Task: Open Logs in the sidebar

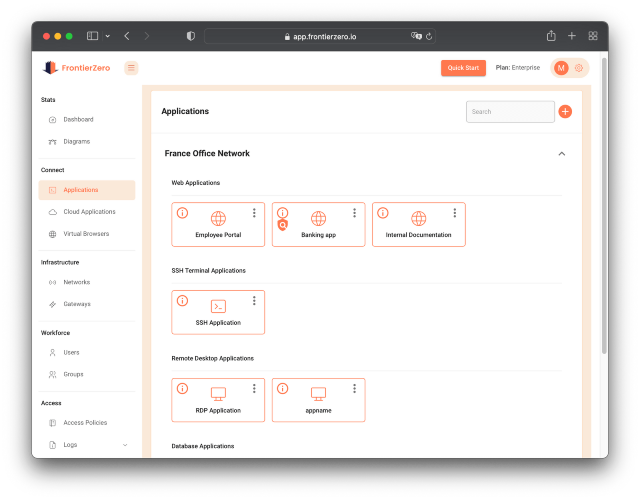Action: click(x=70, y=445)
